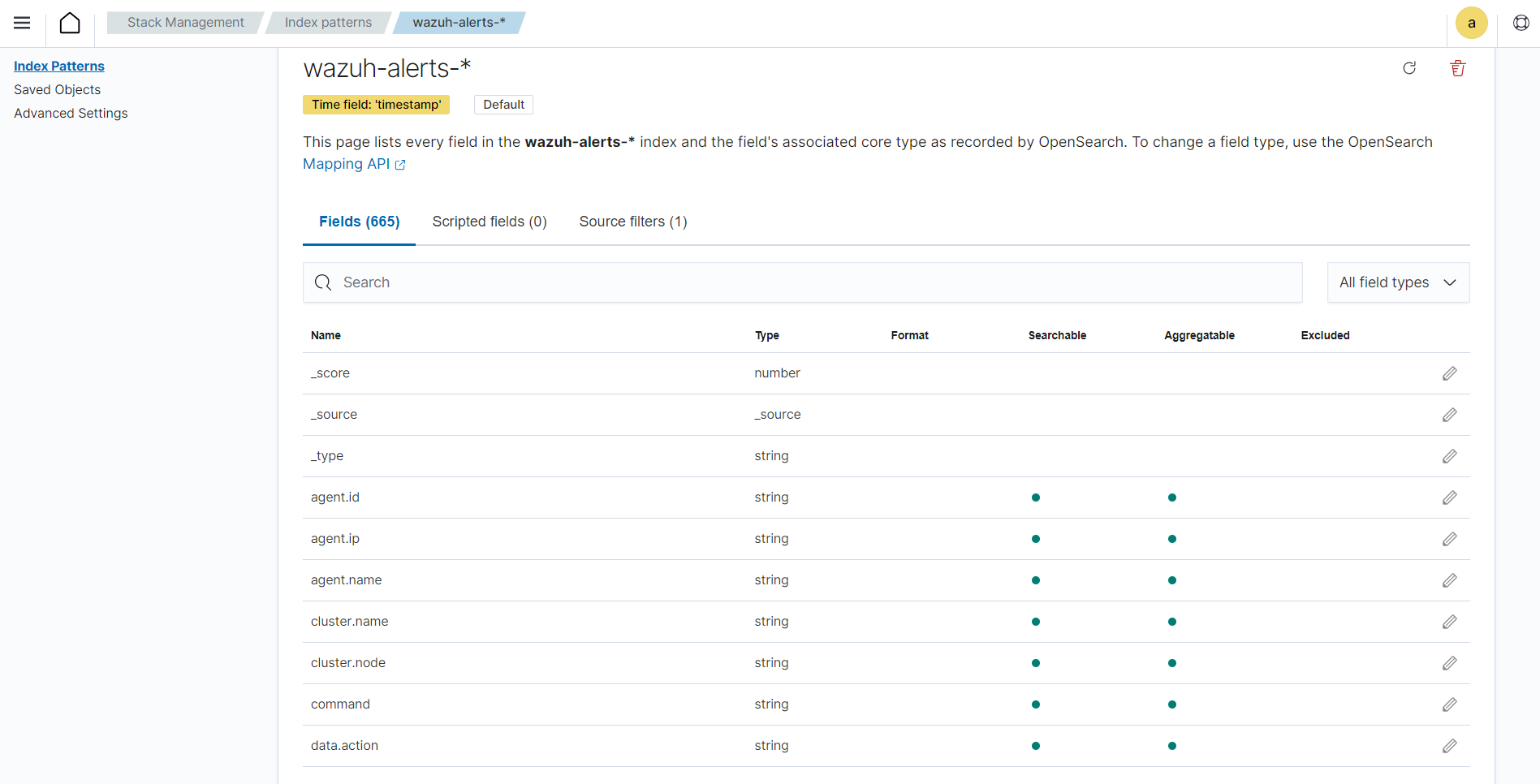This screenshot has width=1540, height=784.
Task: Edit the command field
Action: 1449,704
